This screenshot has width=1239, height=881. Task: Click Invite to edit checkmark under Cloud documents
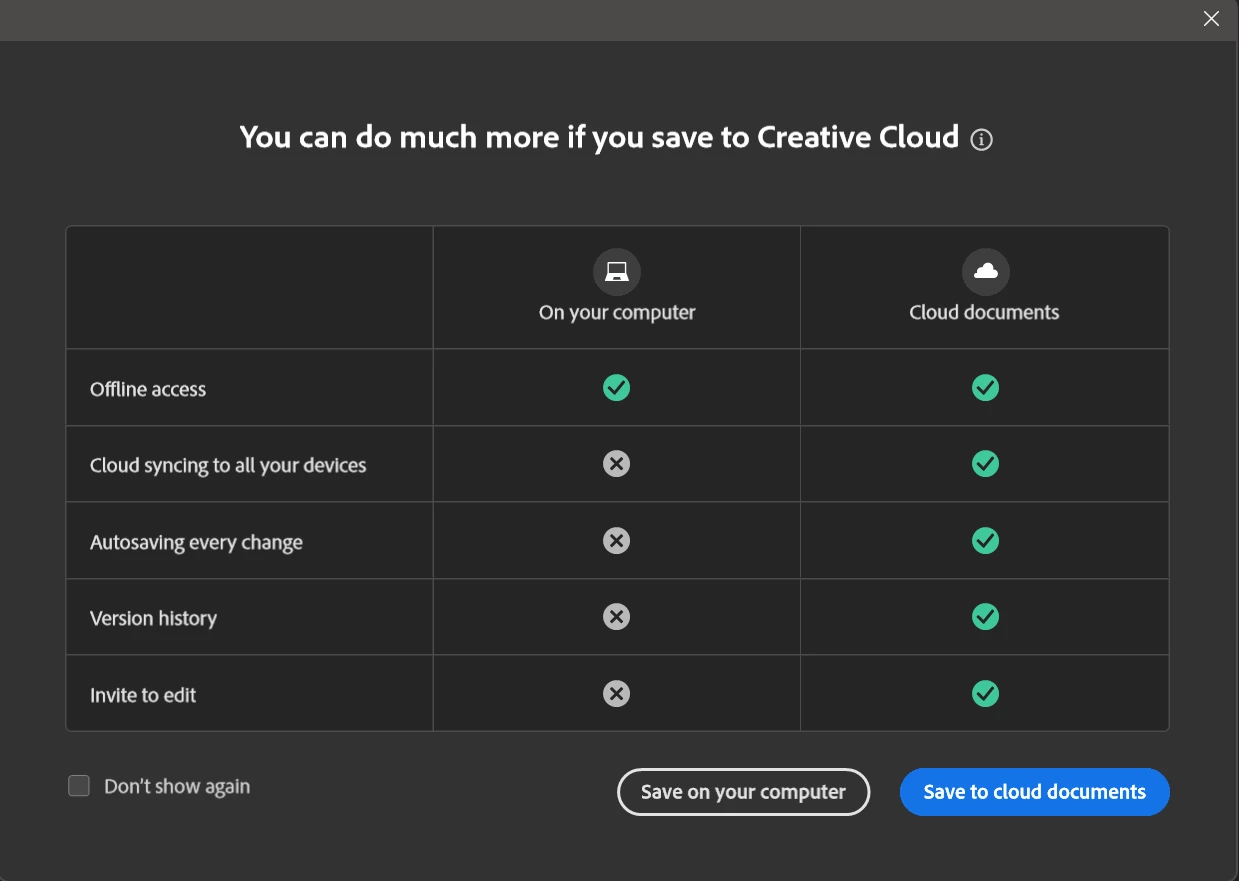986,694
